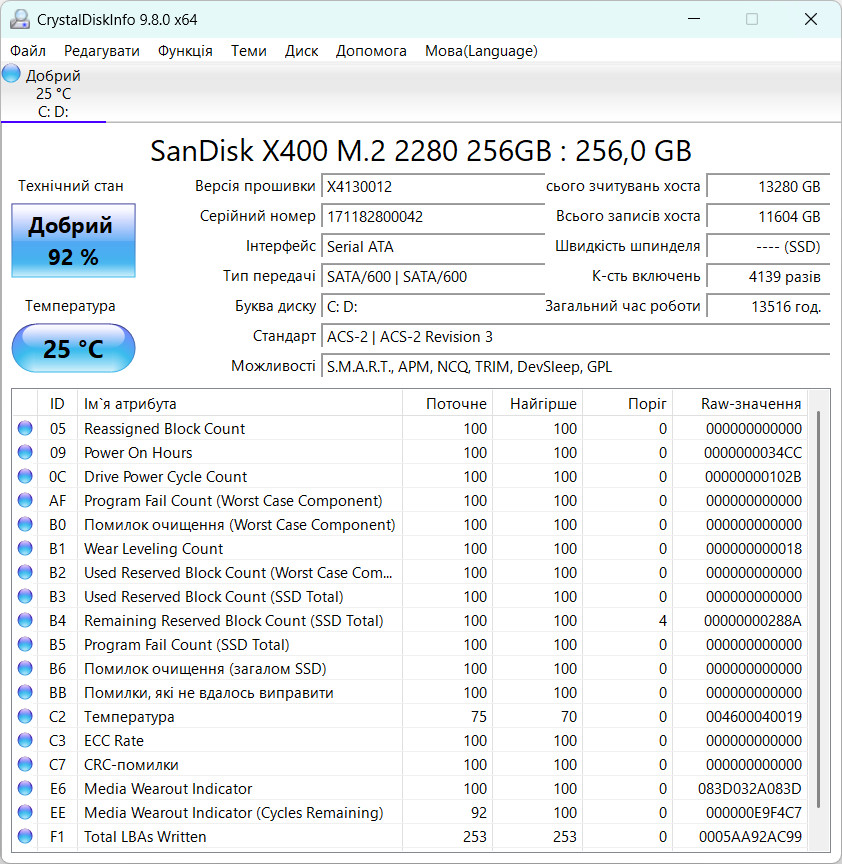Select the Reassigned Block Count attribute name

(x=164, y=429)
